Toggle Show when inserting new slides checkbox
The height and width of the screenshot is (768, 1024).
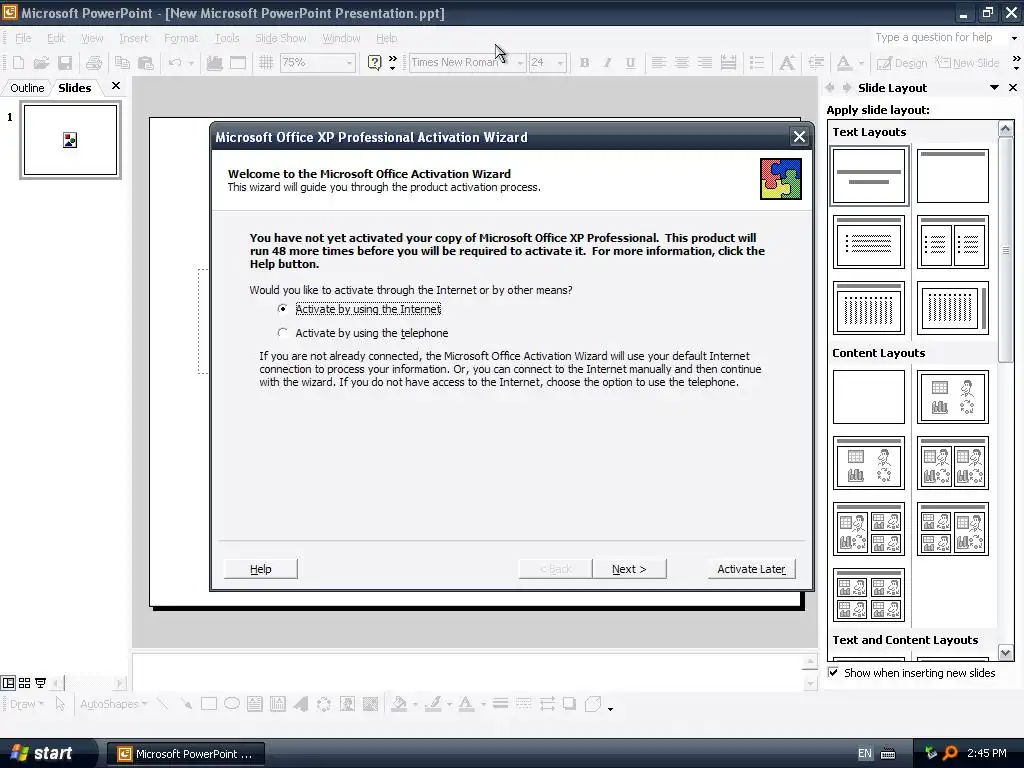click(833, 673)
